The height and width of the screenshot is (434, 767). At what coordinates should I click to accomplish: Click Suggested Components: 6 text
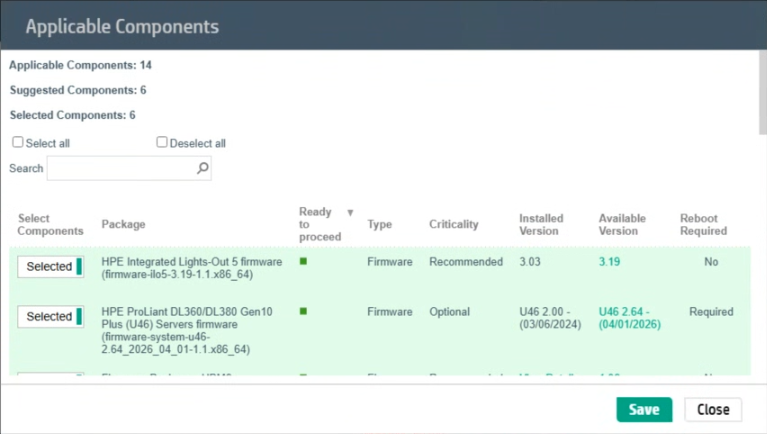pyautogui.click(x=78, y=90)
